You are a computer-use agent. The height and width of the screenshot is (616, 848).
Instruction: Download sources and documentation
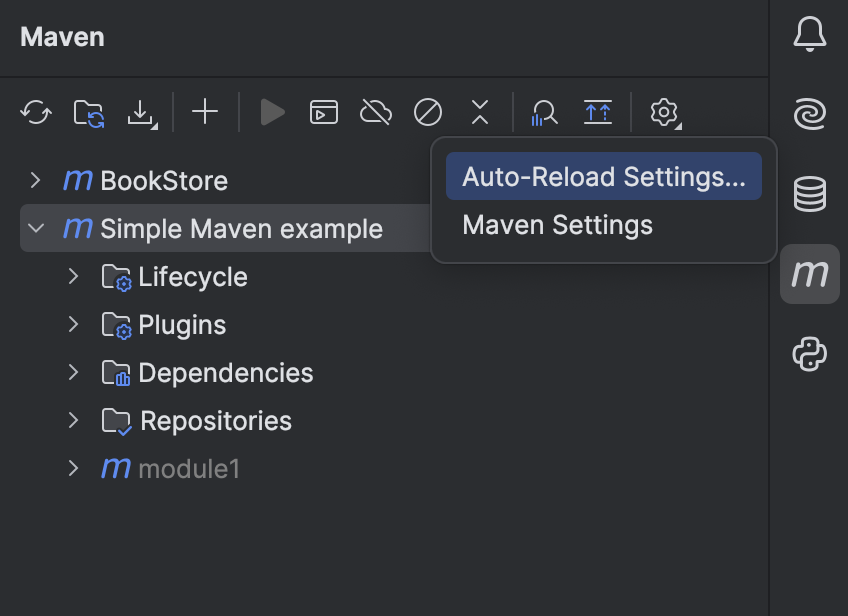141,112
